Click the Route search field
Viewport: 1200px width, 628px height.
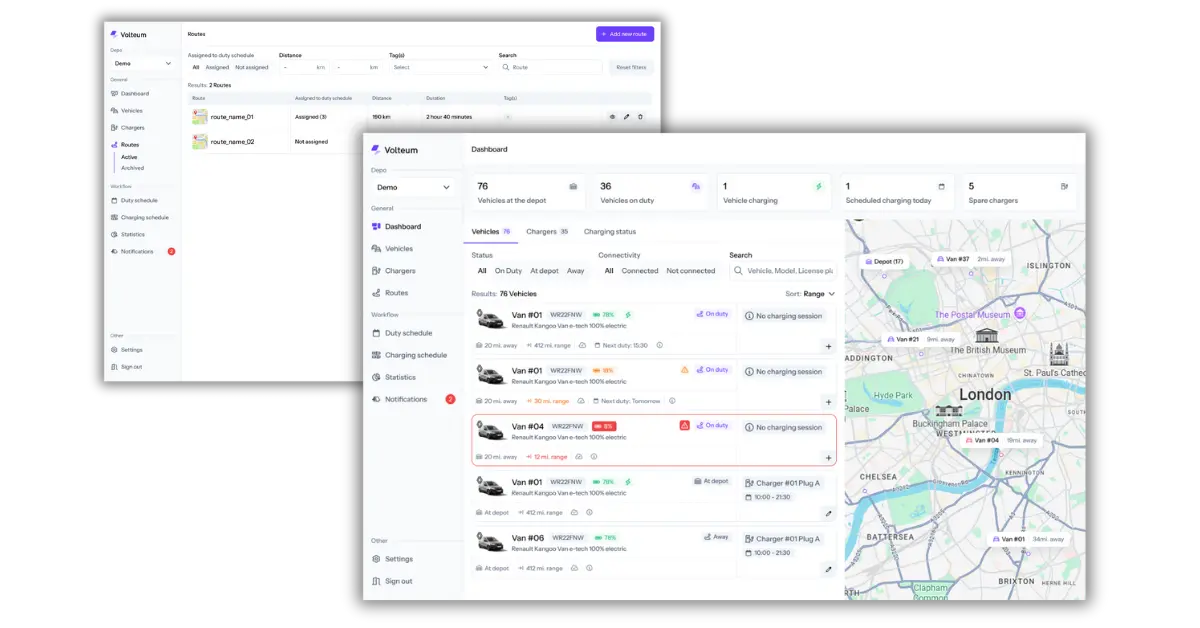click(x=551, y=67)
